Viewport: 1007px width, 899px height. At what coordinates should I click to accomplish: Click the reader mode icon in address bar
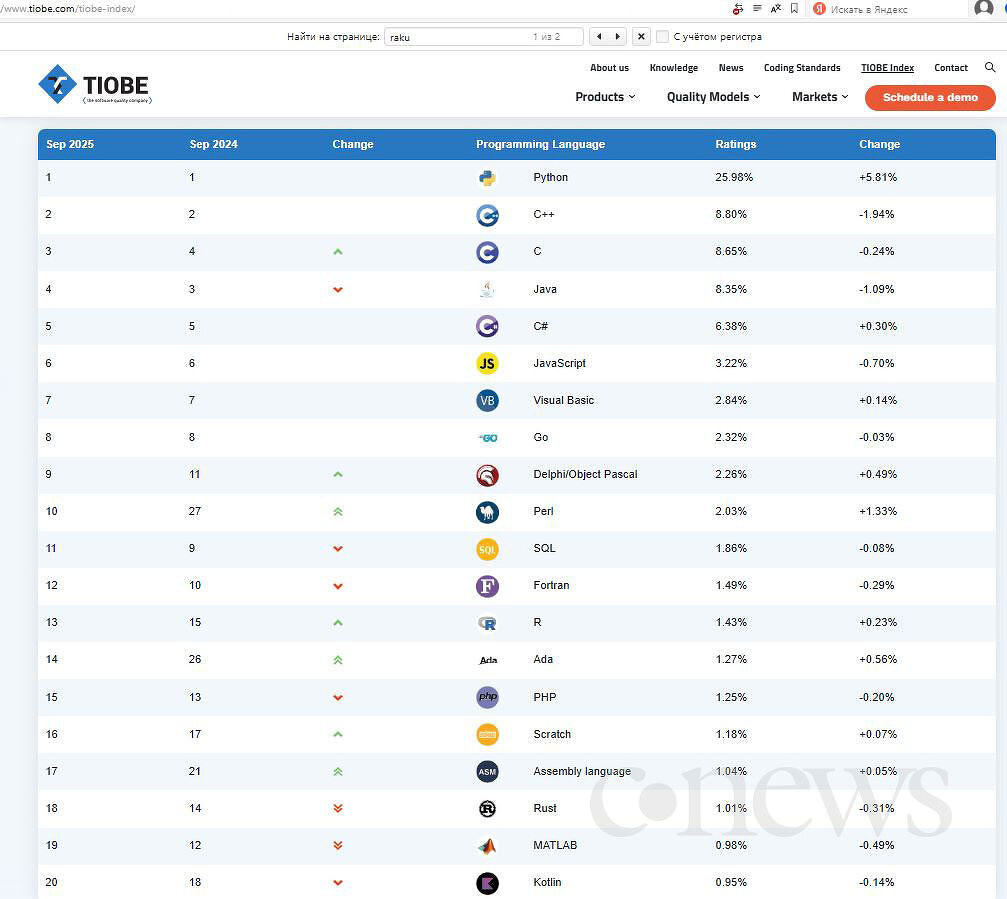[x=757, y=8]
